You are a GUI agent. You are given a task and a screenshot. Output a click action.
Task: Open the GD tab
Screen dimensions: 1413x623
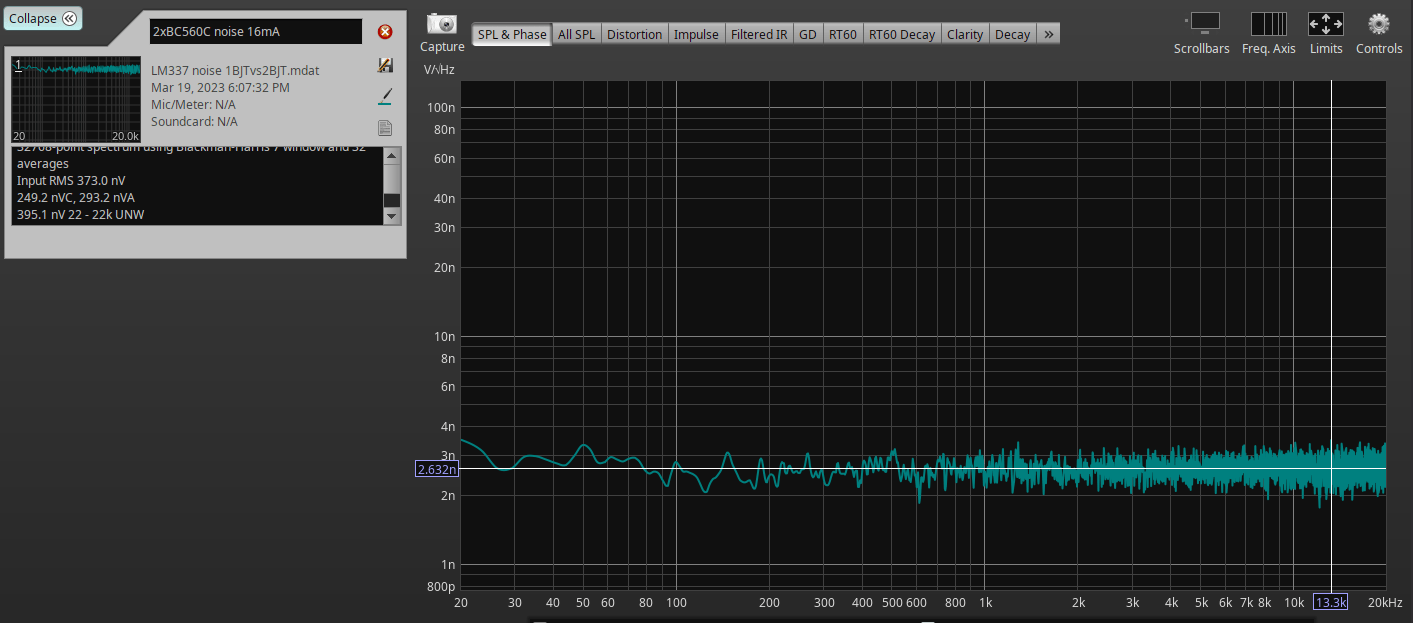[808, 34]
